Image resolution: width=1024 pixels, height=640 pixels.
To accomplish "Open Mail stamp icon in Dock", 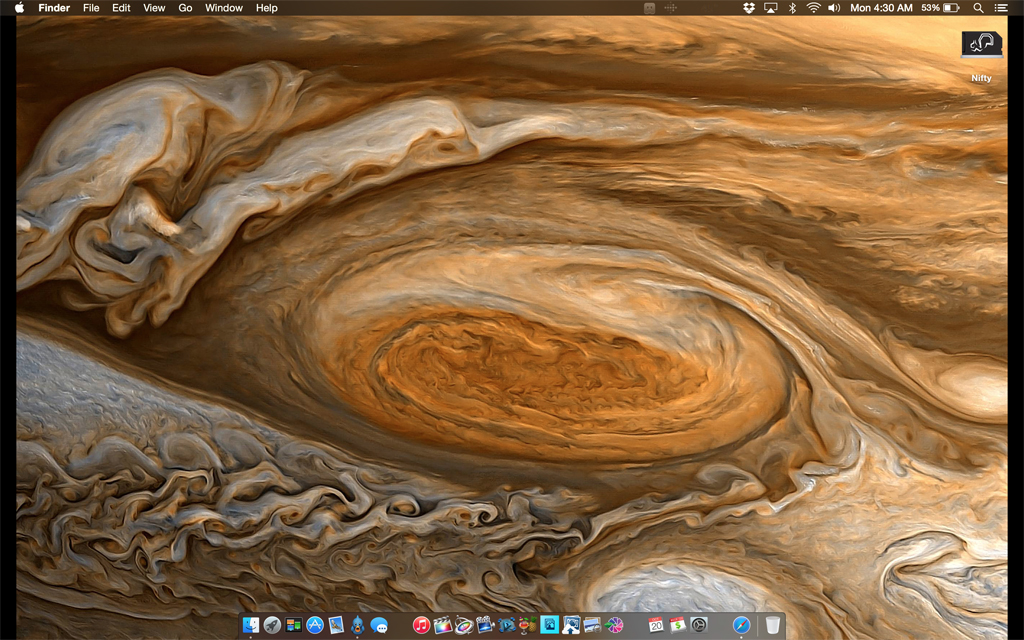I will pyautogui.click(x=336, y=625).
